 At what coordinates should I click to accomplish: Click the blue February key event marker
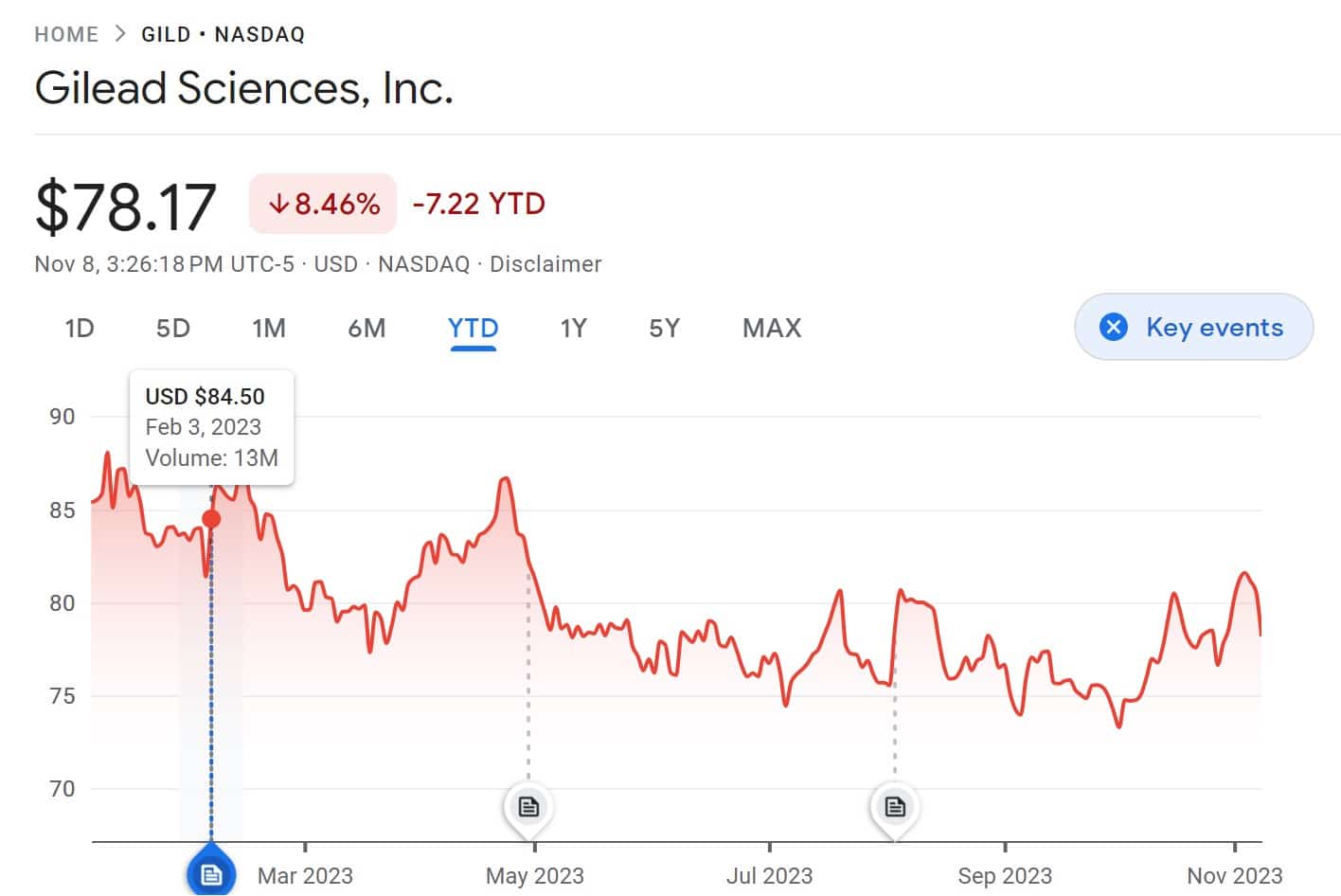click(x=211, y=873)
